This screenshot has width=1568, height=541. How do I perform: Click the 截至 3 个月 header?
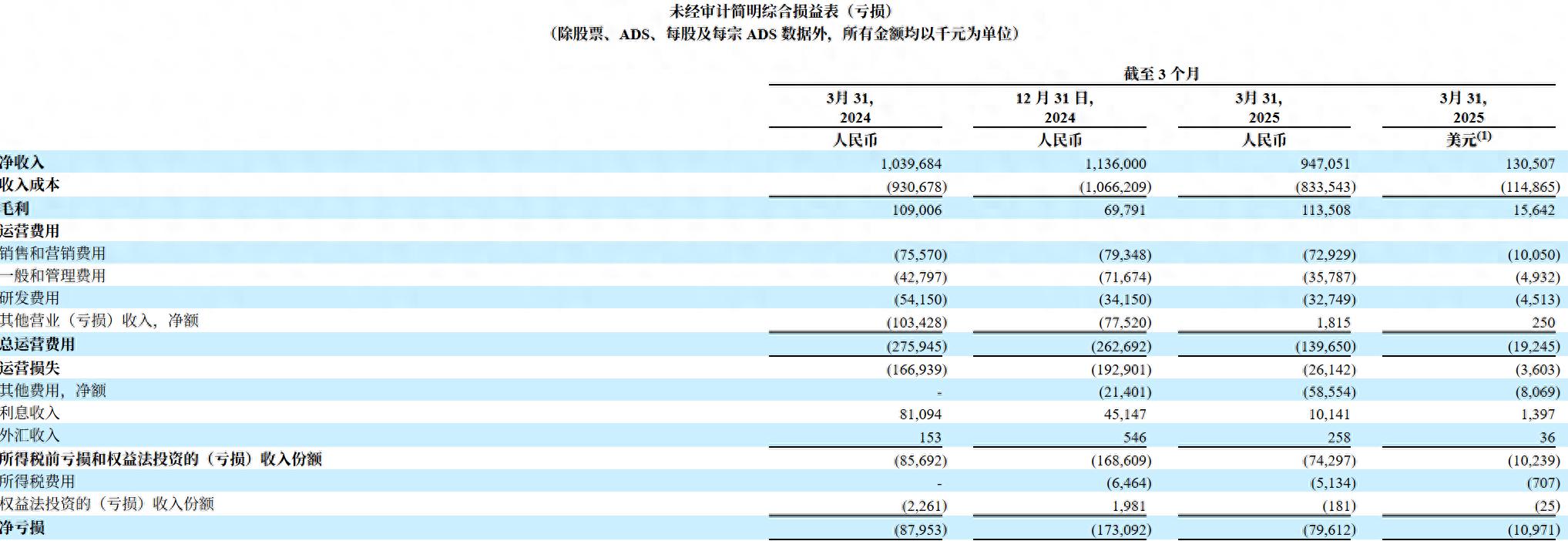[x=1161, y=74]
